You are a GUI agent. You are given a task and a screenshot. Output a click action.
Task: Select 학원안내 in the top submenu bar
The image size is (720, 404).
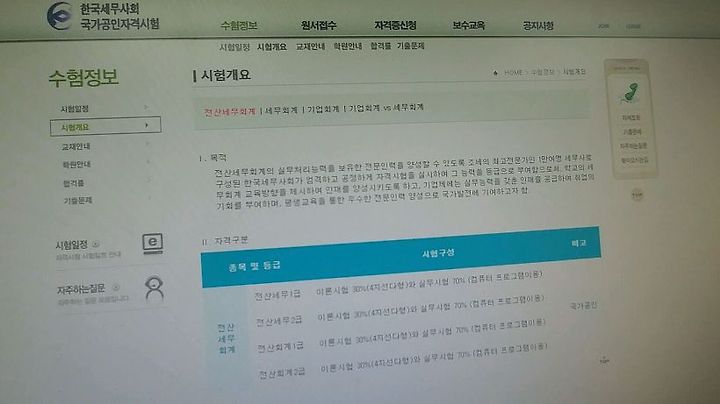point(348,46)
